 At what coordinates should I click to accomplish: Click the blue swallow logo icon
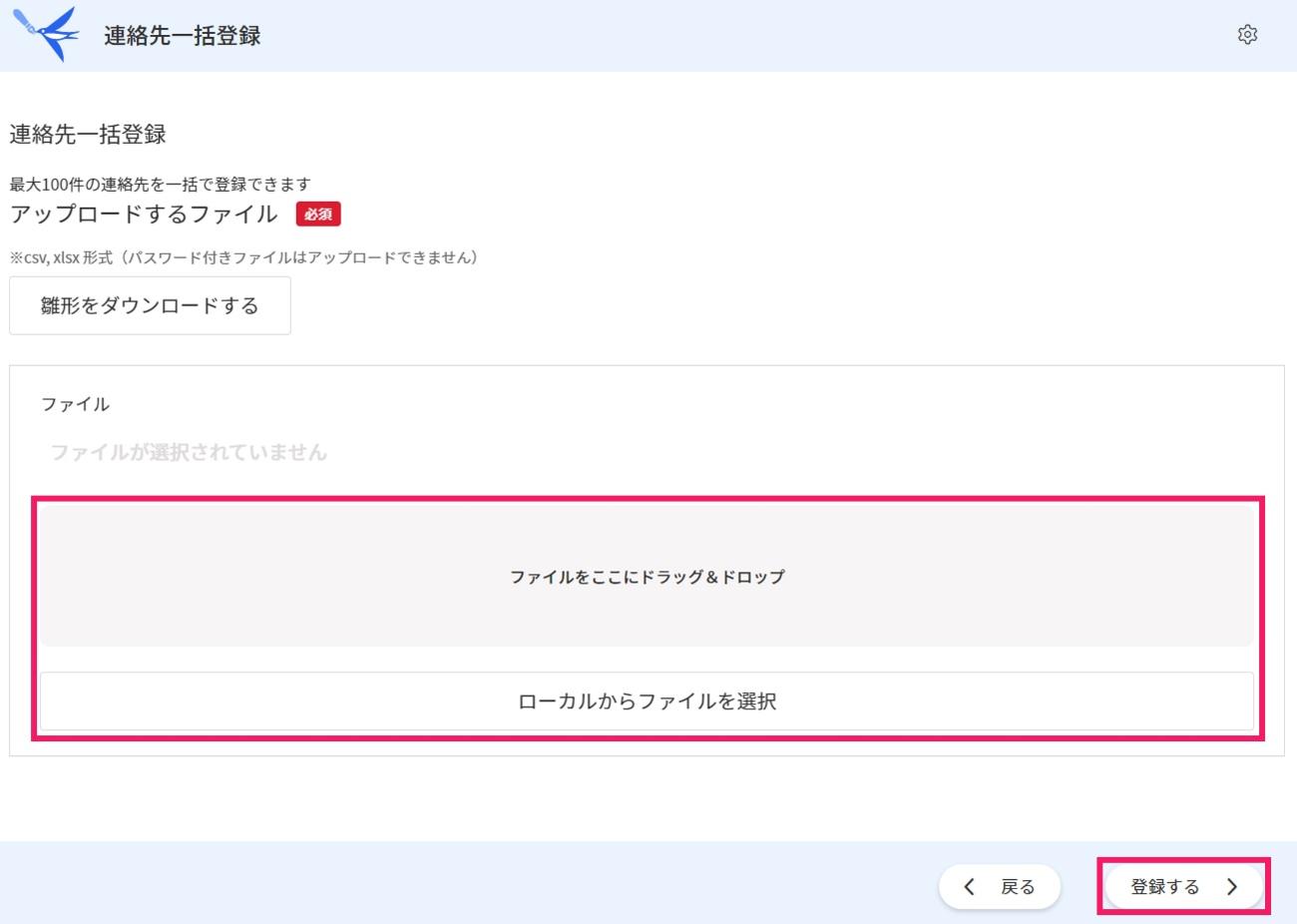pos(46,33)
